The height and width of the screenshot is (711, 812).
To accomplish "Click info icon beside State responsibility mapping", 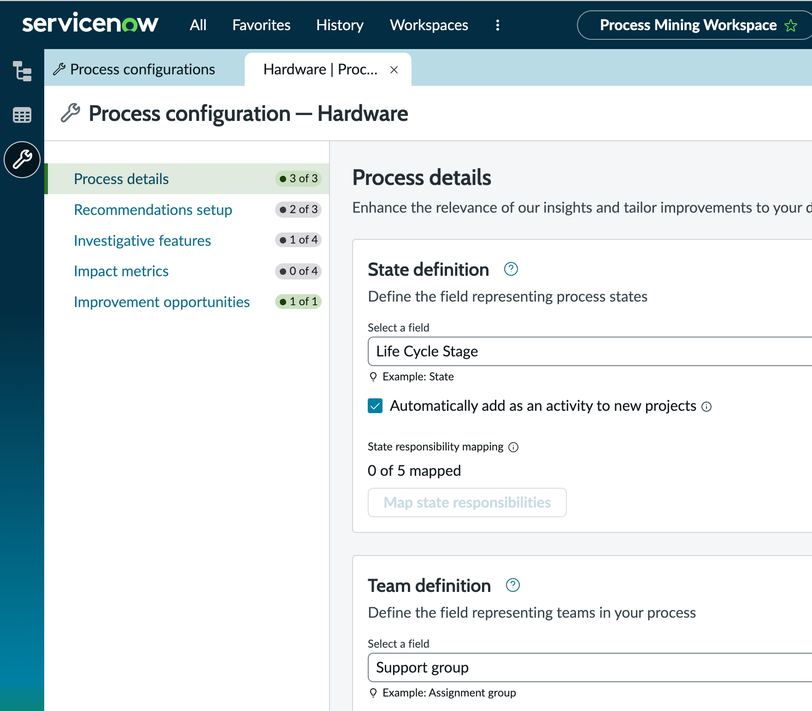I will (514, 447).
